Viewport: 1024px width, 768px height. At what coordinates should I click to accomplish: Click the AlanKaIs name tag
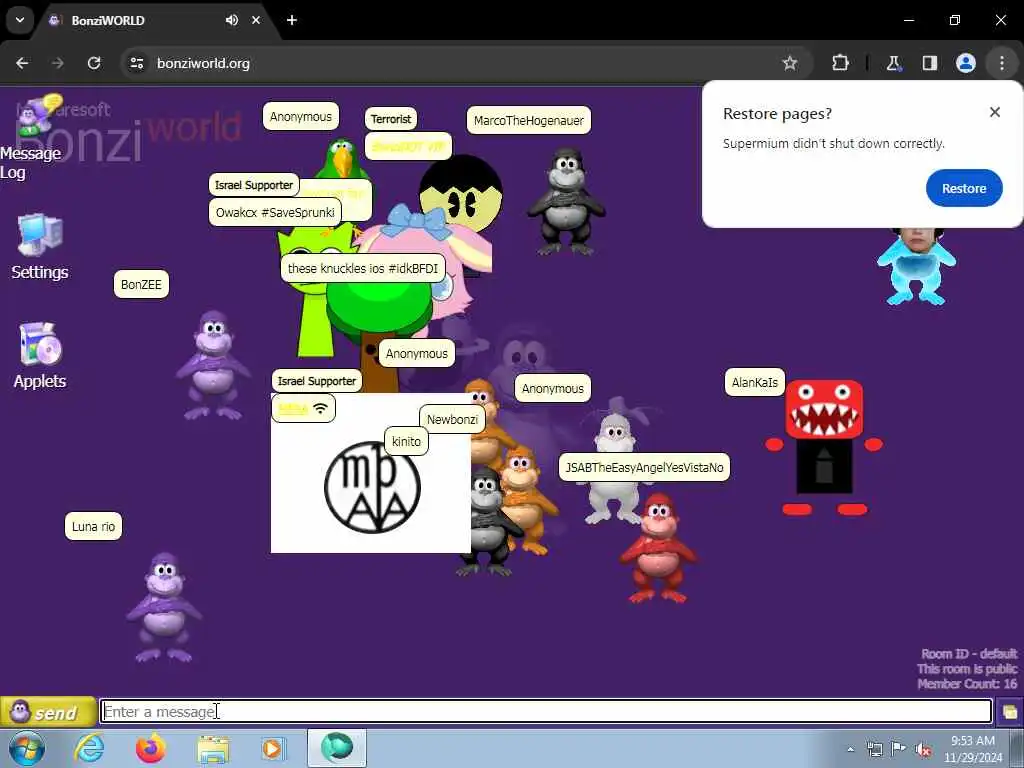pos(754,382)
